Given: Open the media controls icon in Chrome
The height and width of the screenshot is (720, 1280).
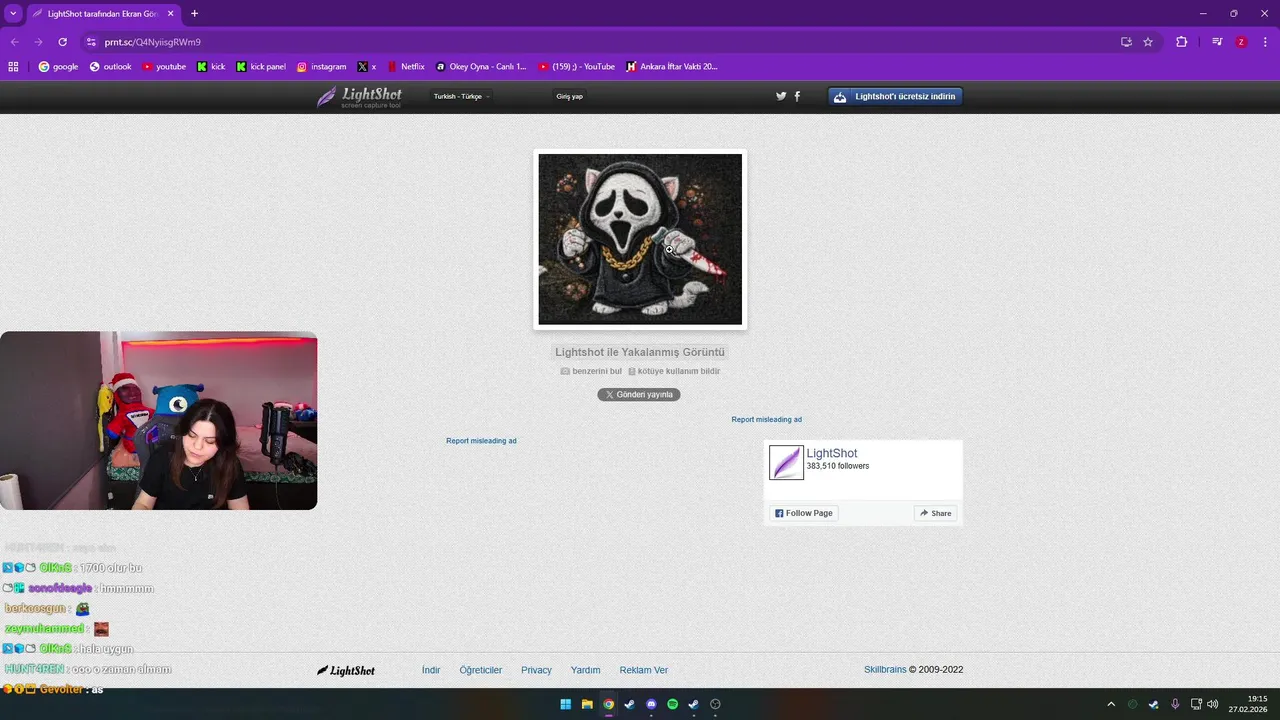Looking at the screenshot, I should click(x=1217, y=42).
